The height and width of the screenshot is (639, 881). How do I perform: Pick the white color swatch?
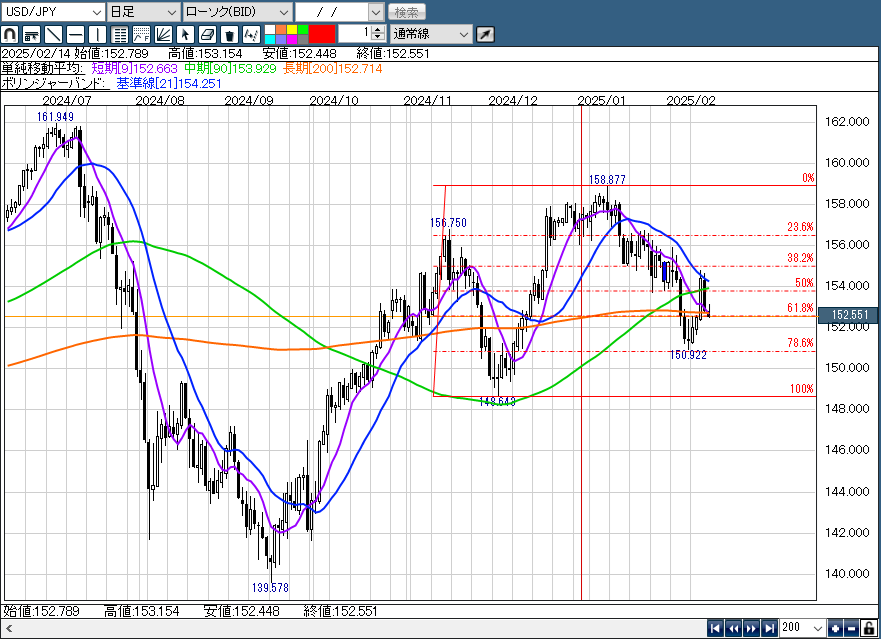point(270,30)
